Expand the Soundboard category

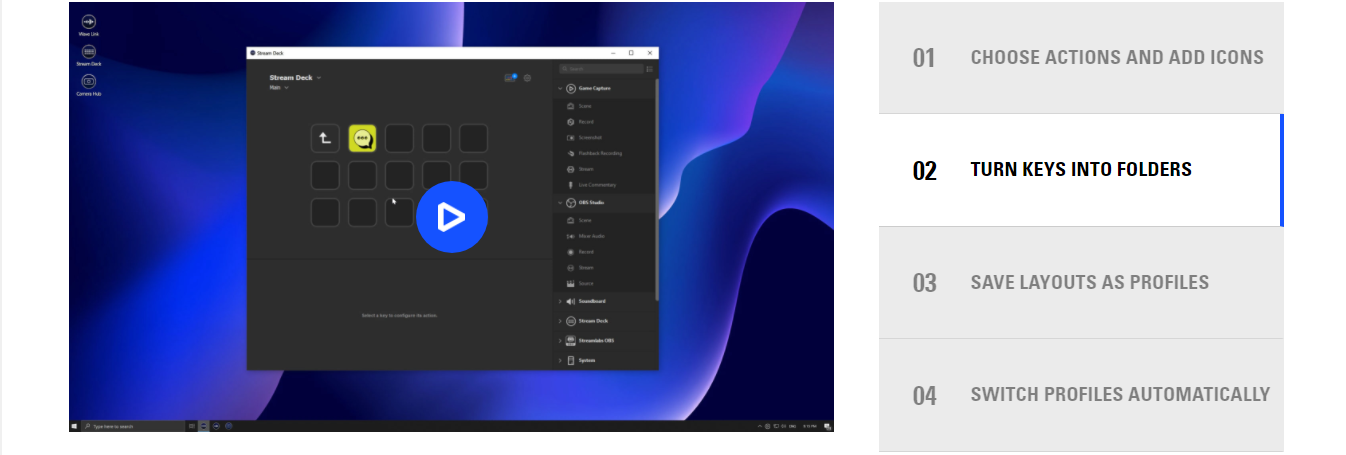pyautogui.click(x=559, y=301)
